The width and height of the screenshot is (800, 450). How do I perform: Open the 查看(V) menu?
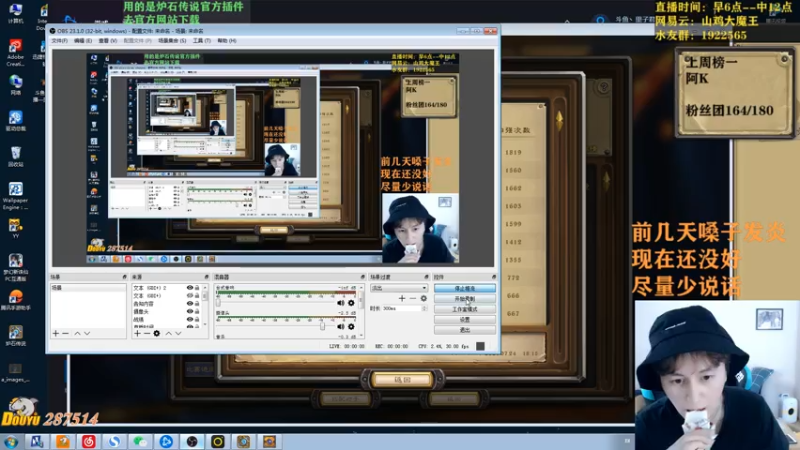[107, 41]
